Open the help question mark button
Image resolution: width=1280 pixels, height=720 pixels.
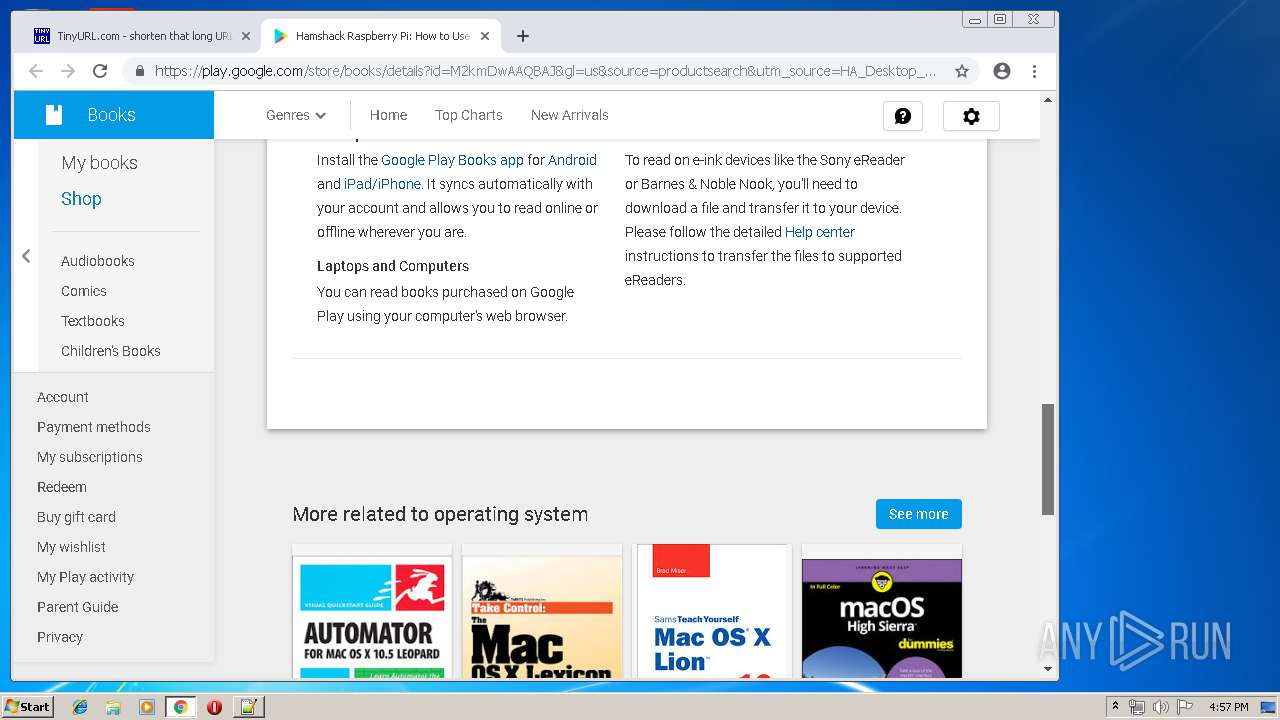pyautogui.click(x=903, y=116)
